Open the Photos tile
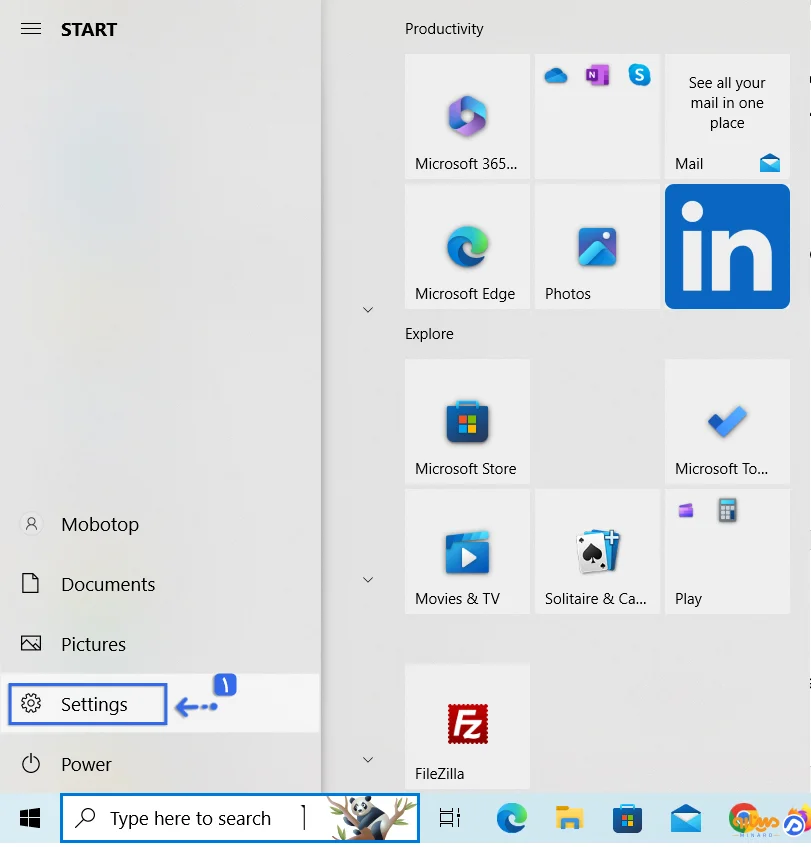The height and width of the screenshot is (847, 811). coord(597,246)
